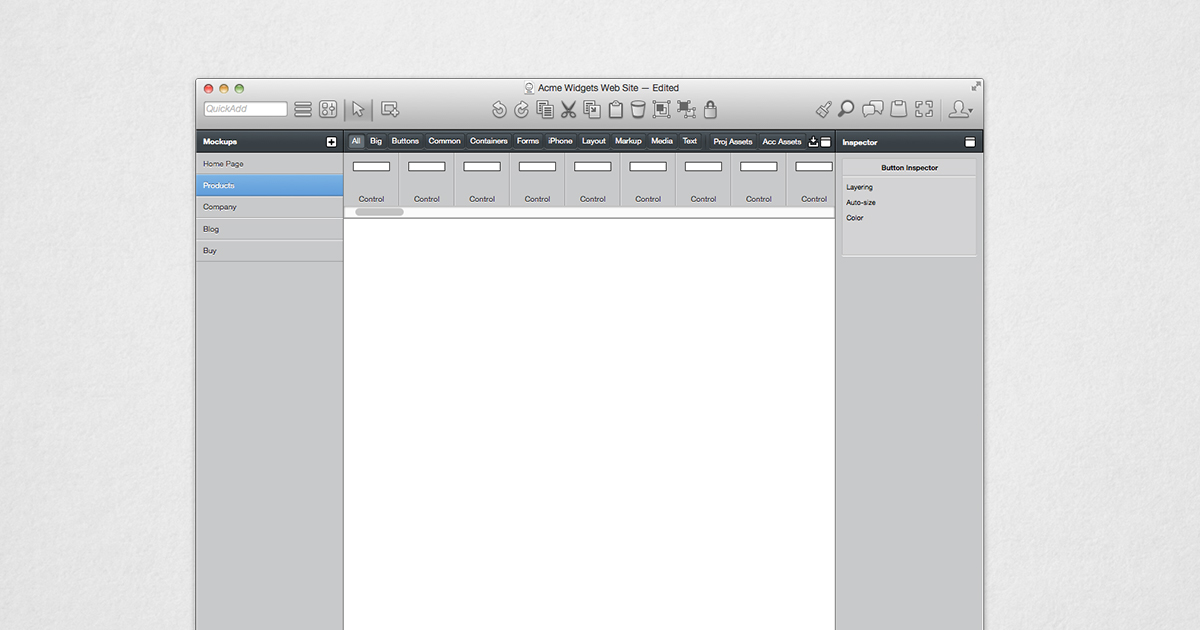1200x630 pixels.
Task: Undo the last action
Action: 499,110
